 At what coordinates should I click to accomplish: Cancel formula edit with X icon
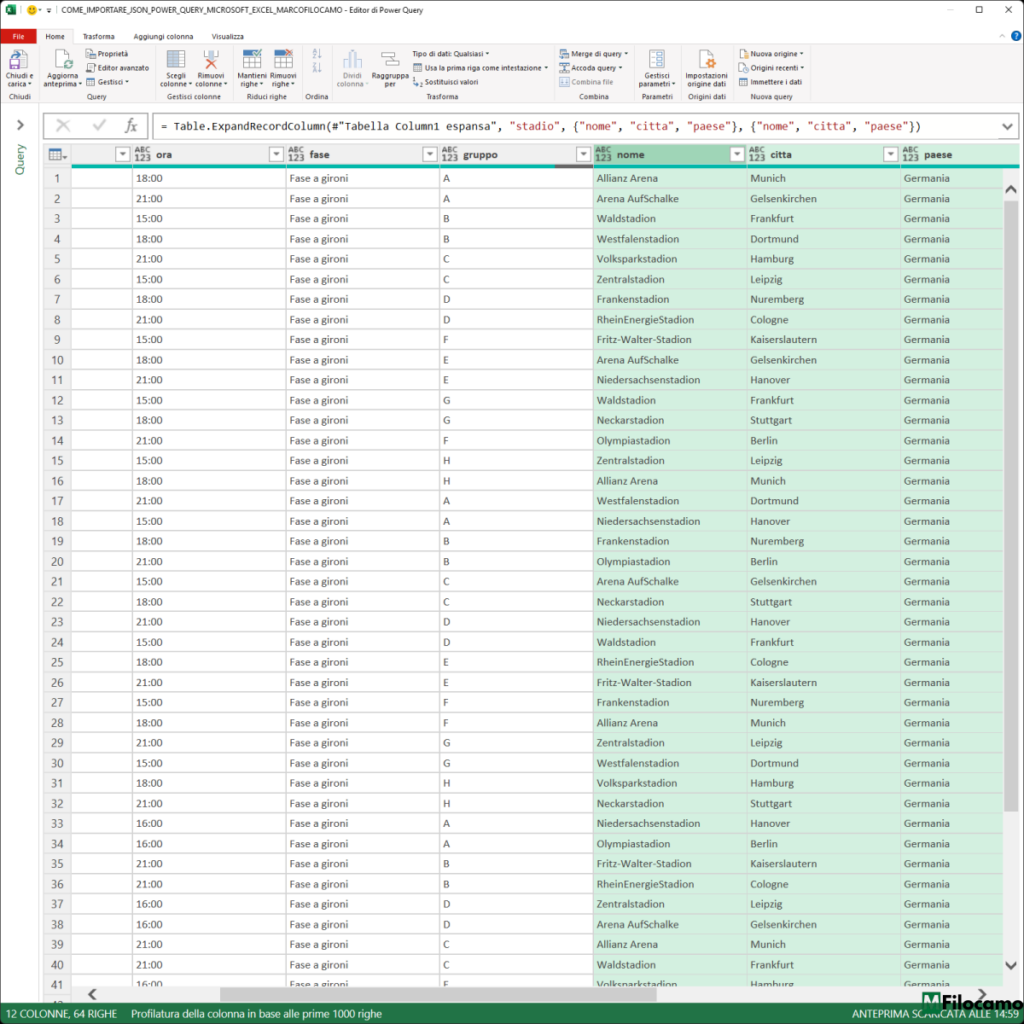click(63, 125)
